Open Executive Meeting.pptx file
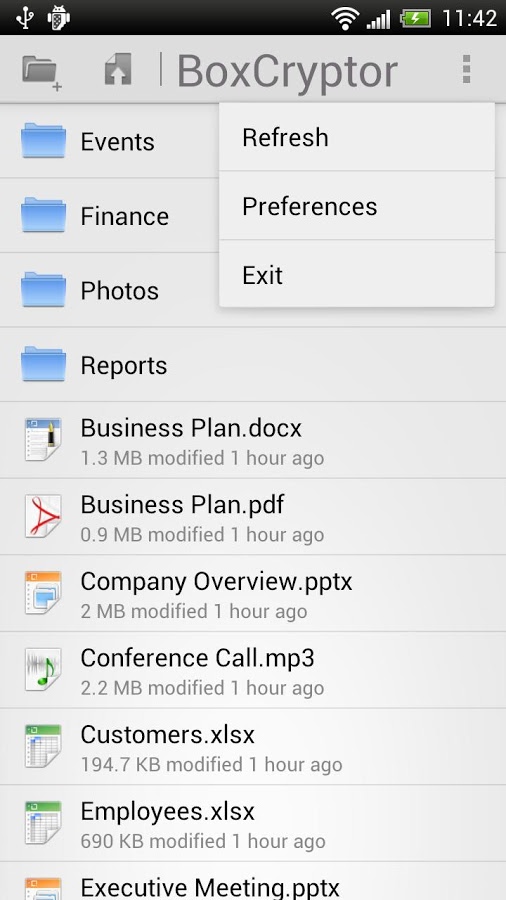This screenshot has height=900, width=506. (x=253, y=881)
